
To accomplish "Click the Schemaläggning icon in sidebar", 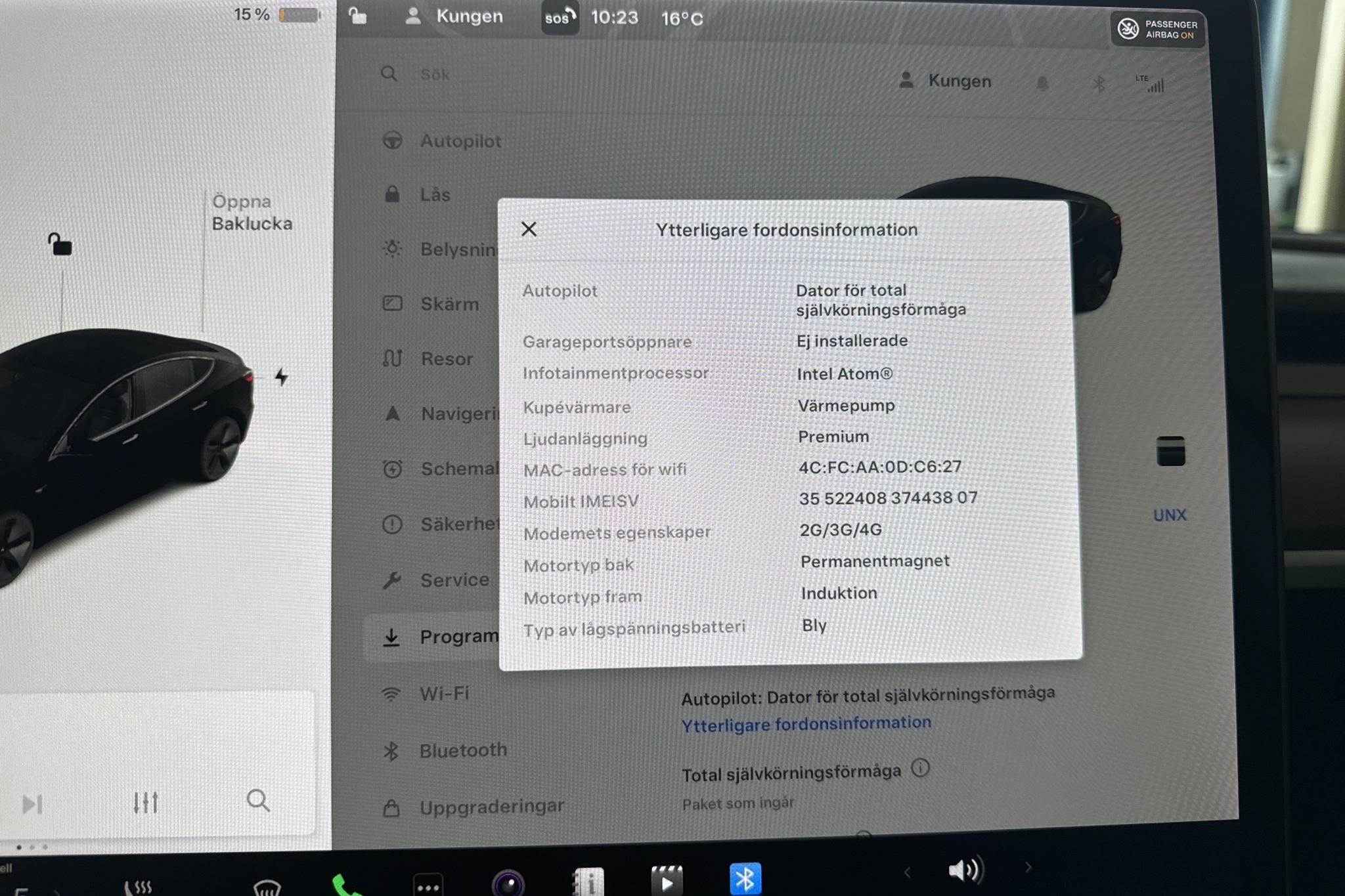I will [x=393, y=468].
